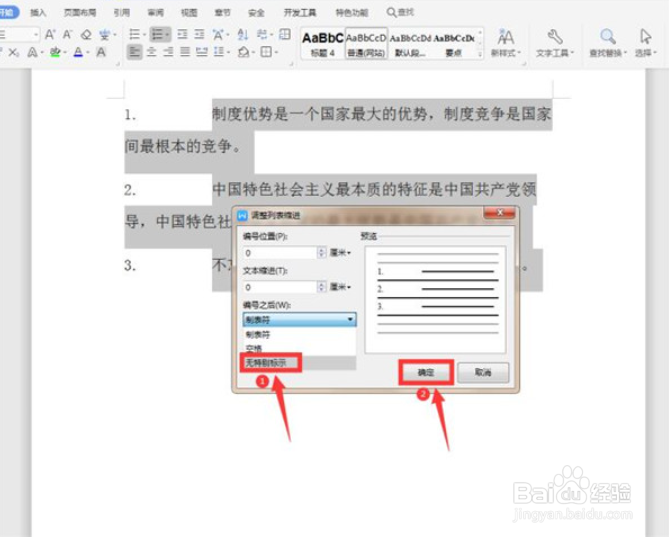Click the 编号位置 number position input field

tap(280, 253)
